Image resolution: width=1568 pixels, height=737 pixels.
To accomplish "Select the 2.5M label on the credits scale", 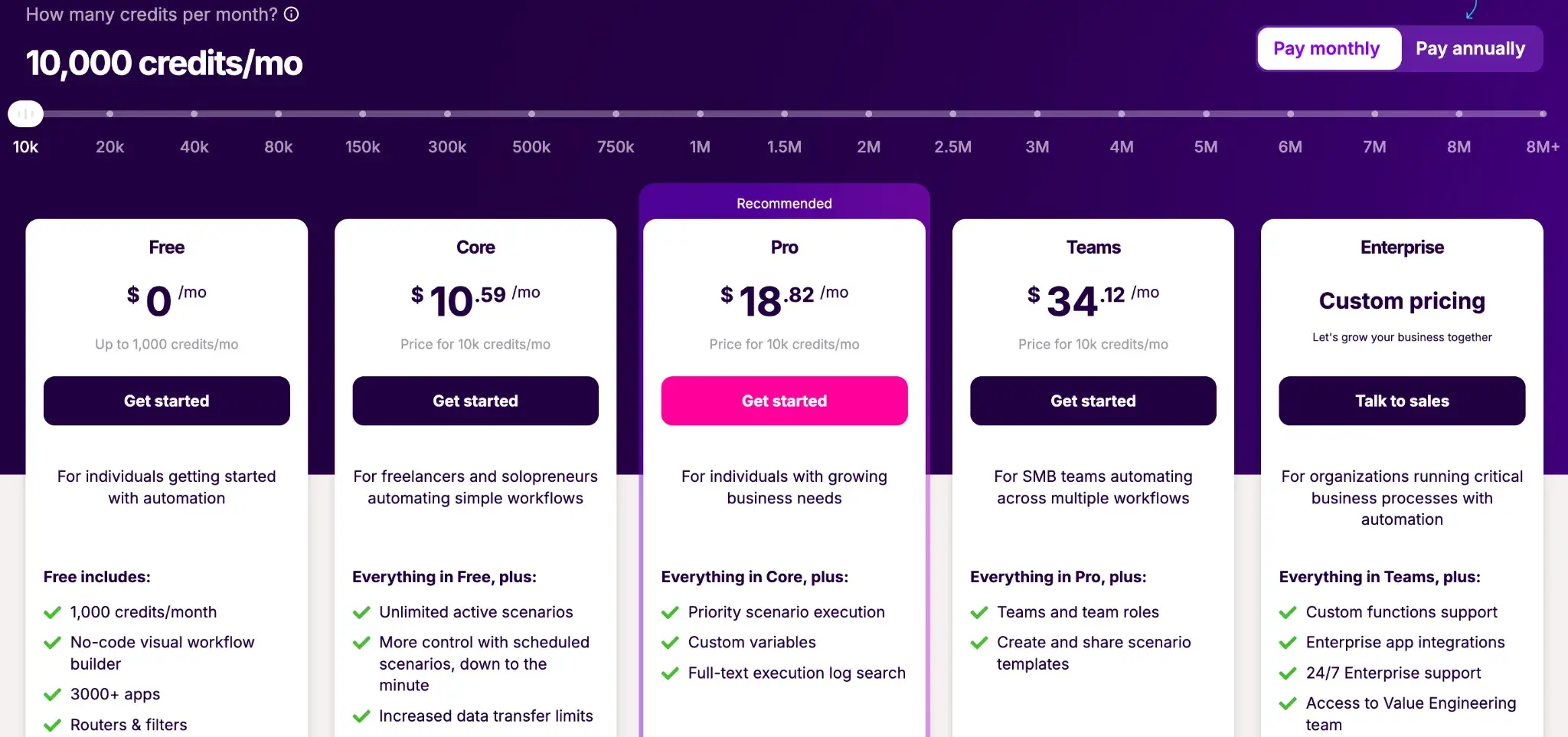I will click(x=952, y=147).
